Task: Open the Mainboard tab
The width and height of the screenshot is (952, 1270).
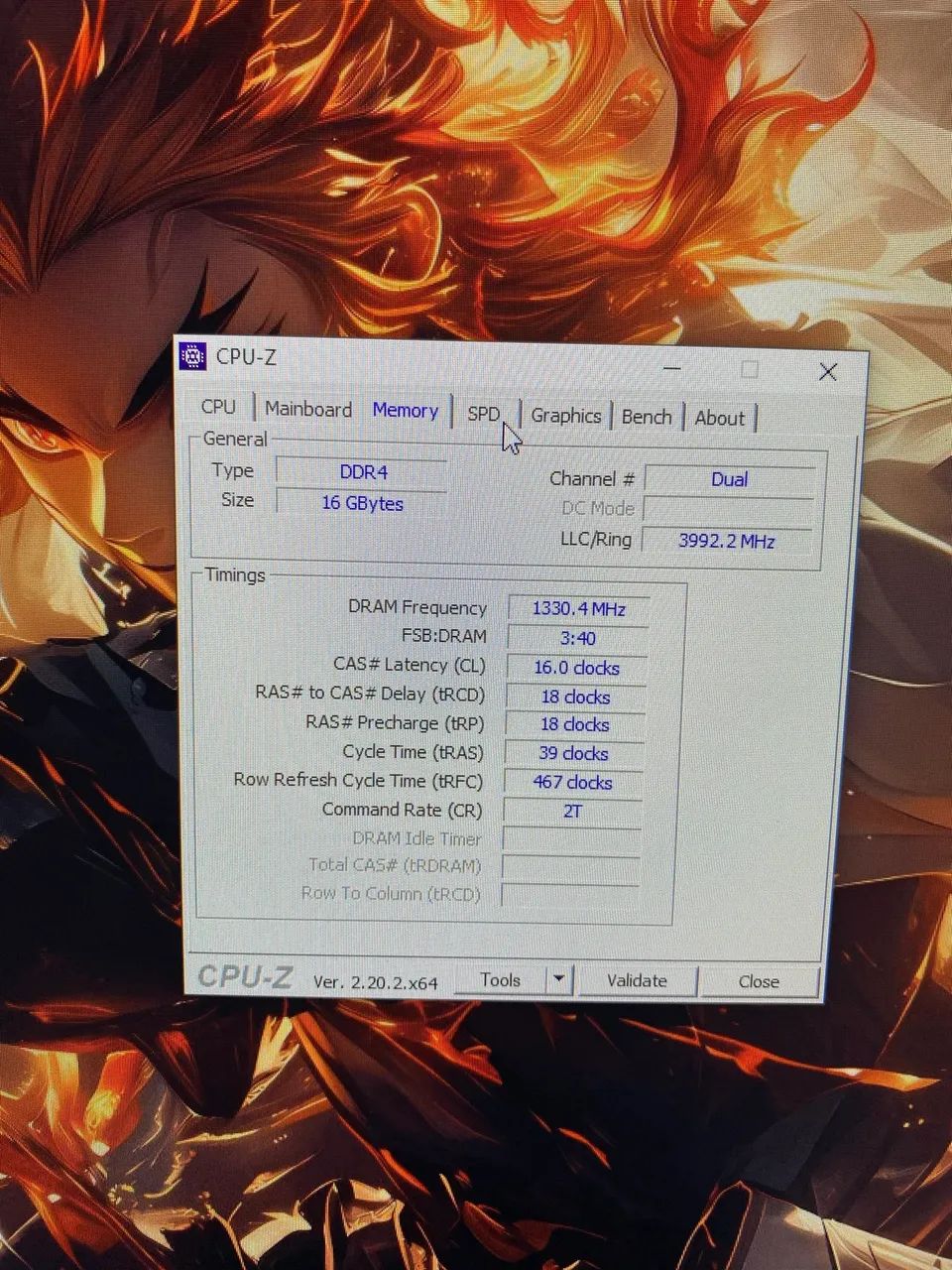Action: click(307, 409)
